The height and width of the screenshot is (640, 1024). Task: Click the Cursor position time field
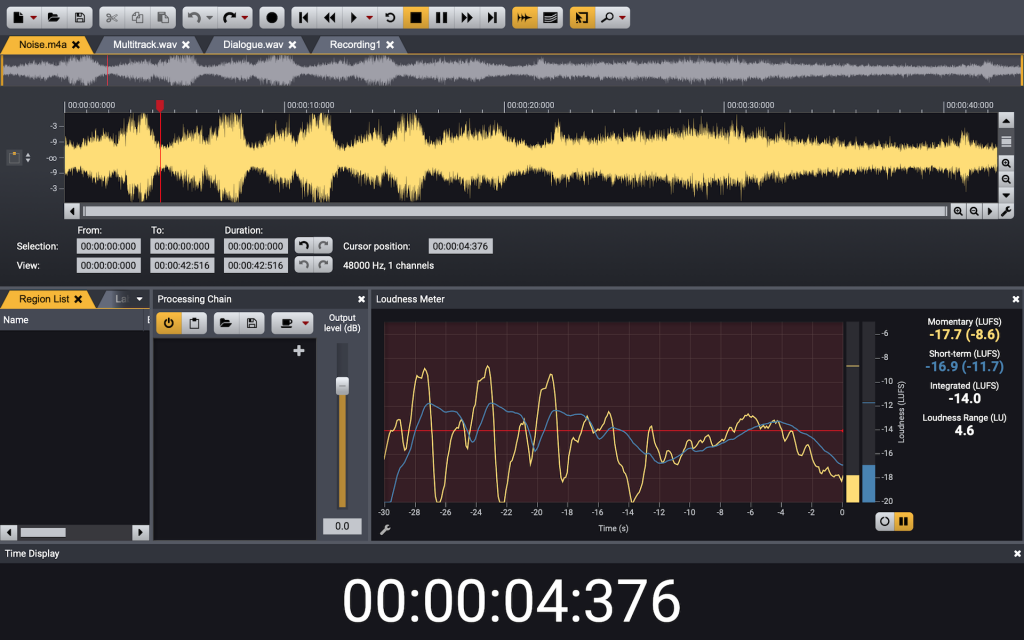click(460, 246)
